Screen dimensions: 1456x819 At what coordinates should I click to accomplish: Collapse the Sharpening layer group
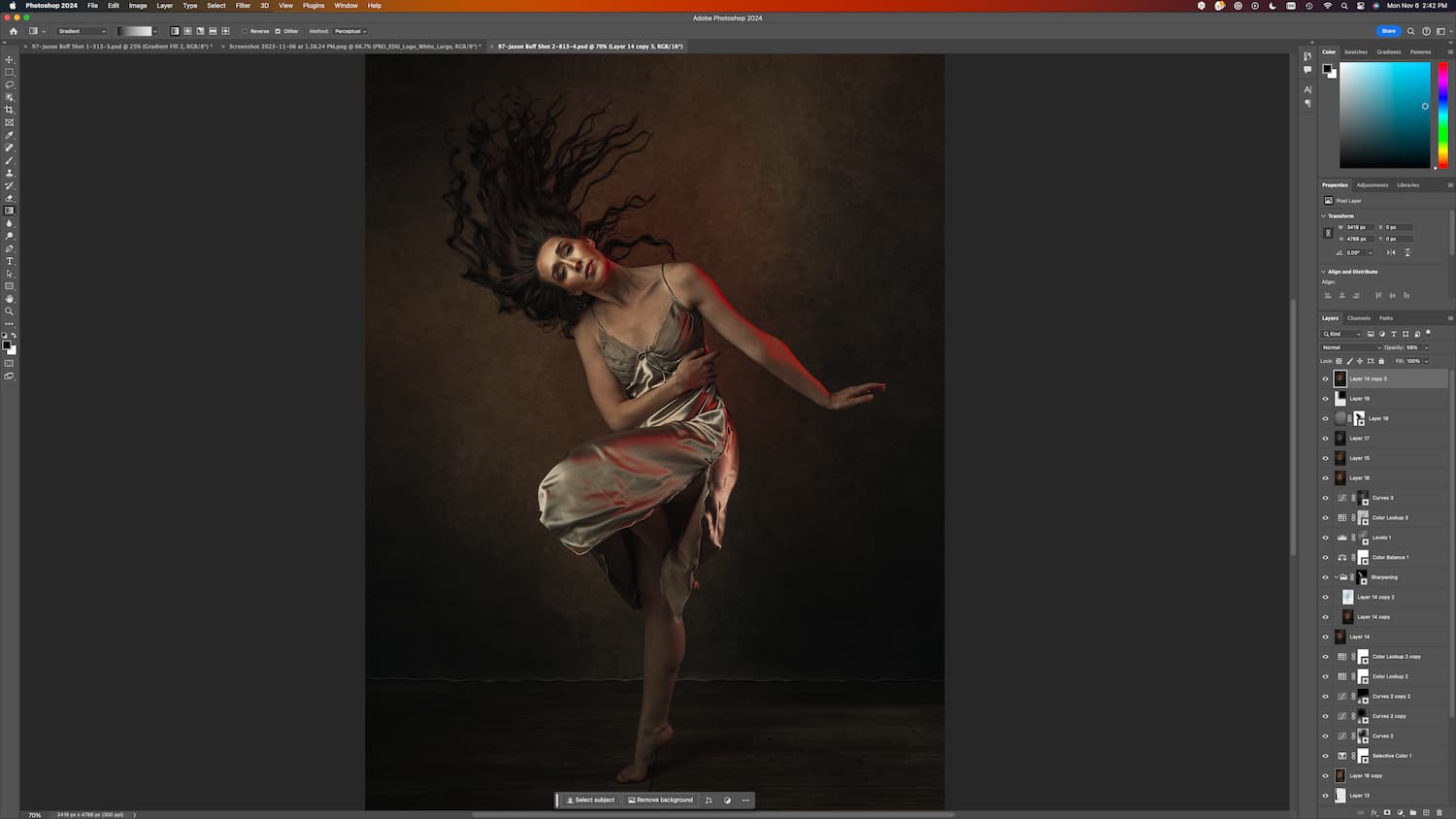(x=1336, y=577)
